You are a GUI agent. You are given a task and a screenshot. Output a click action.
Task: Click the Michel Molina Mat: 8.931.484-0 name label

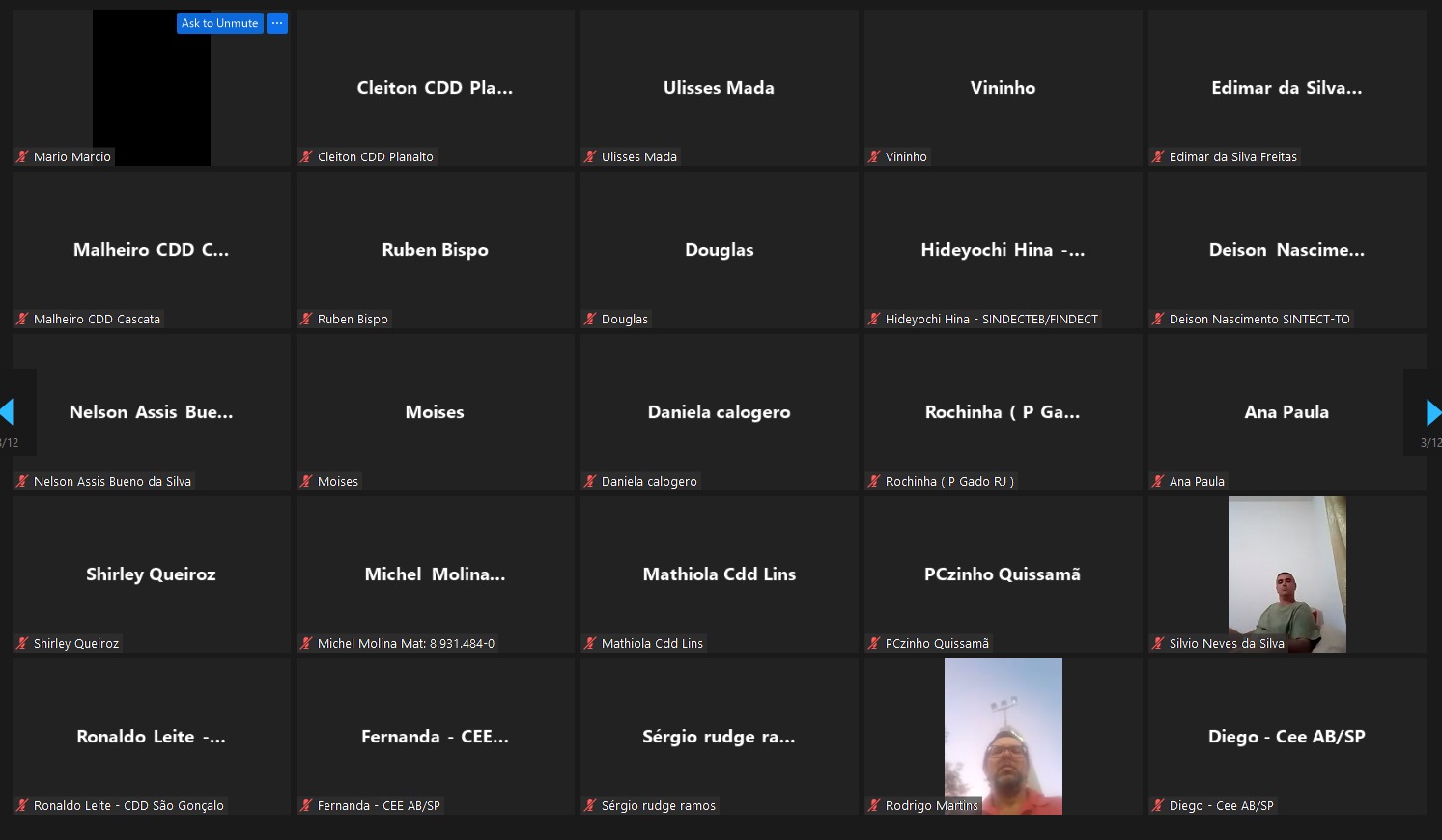(x=406, y=643)
